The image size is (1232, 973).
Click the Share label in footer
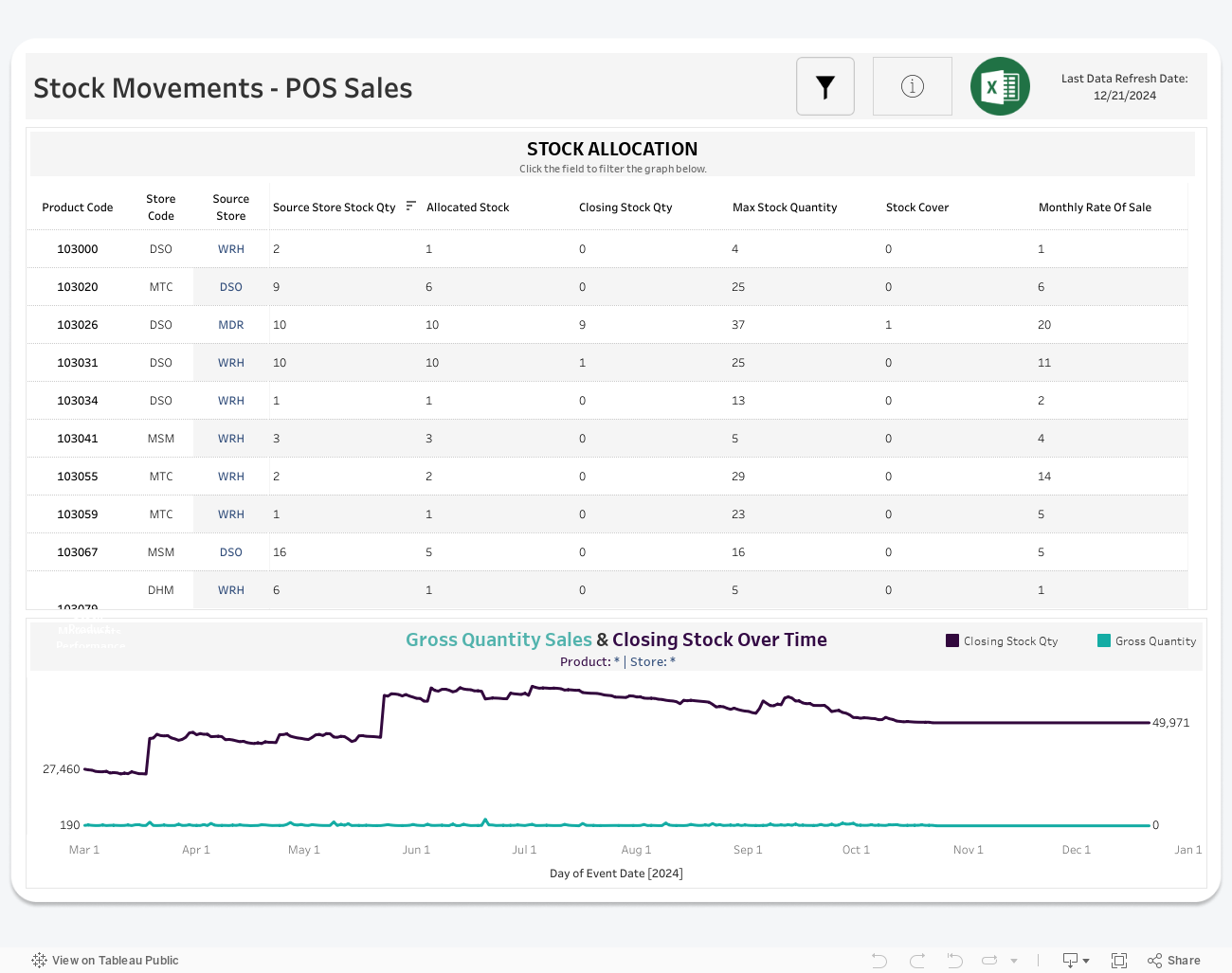(x=1184, y=960)
